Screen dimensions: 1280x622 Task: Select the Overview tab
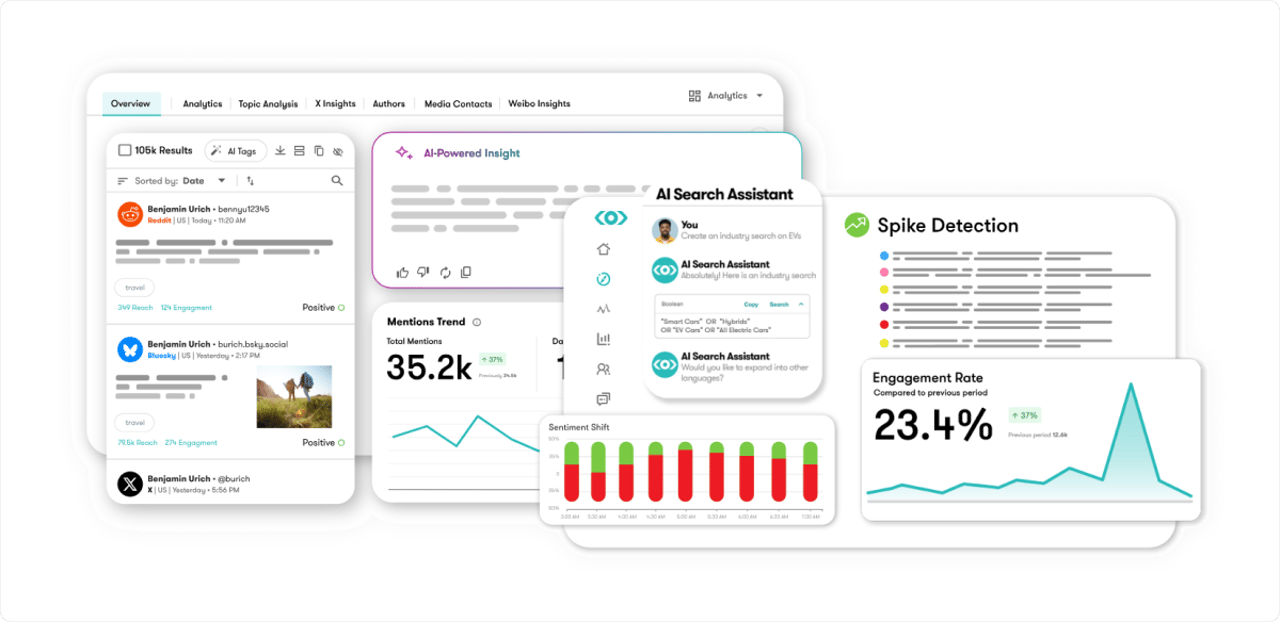(x=131, y=104)
